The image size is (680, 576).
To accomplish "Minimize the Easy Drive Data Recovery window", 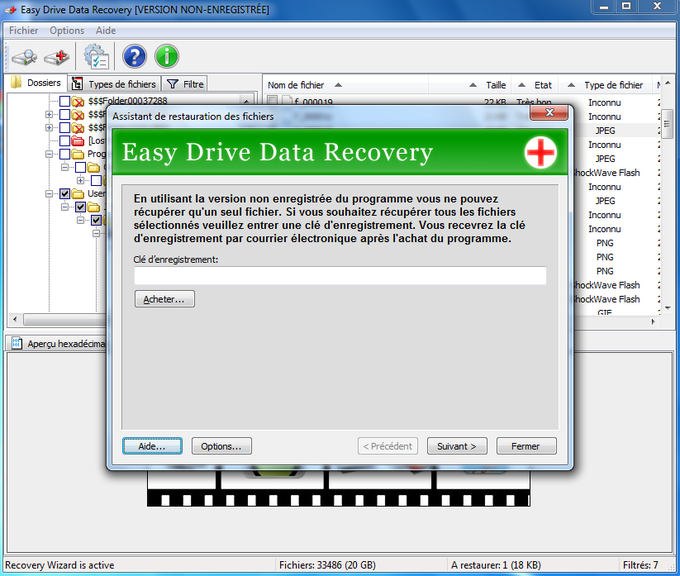I will [x=604, y=7].
